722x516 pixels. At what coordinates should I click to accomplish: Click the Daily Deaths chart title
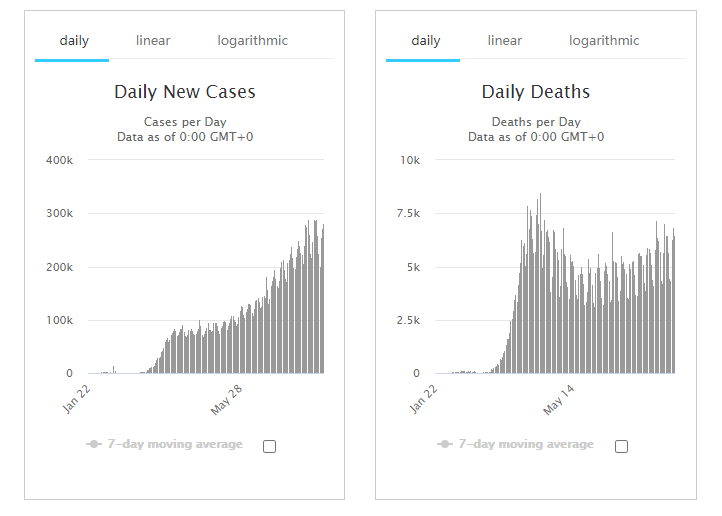pyautogui.click(x=536, y=92)
